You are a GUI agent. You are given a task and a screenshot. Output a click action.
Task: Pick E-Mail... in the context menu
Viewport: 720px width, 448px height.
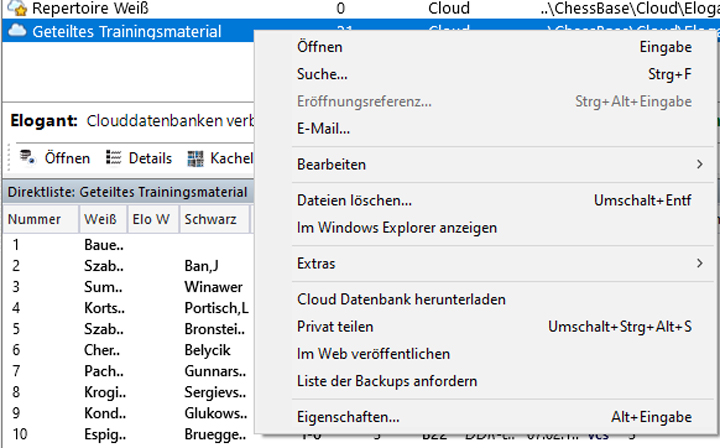point(323,128)
